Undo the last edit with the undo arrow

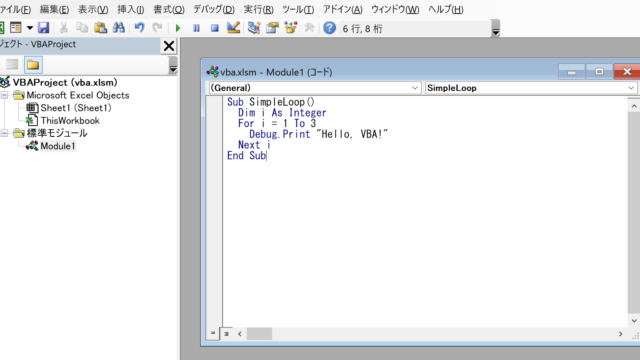point(140,28)
